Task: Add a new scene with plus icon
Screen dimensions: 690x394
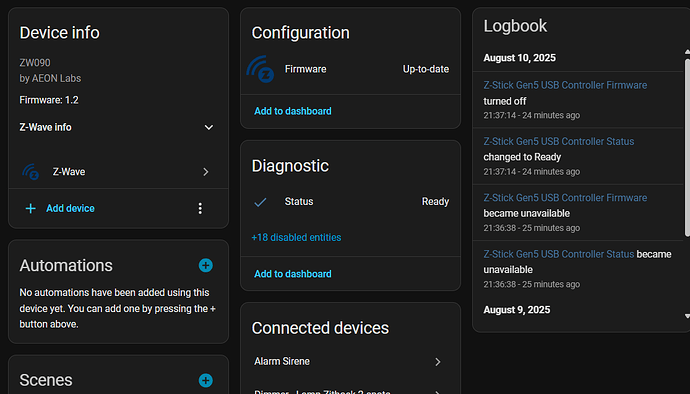Action: click(x=206, y=380)
